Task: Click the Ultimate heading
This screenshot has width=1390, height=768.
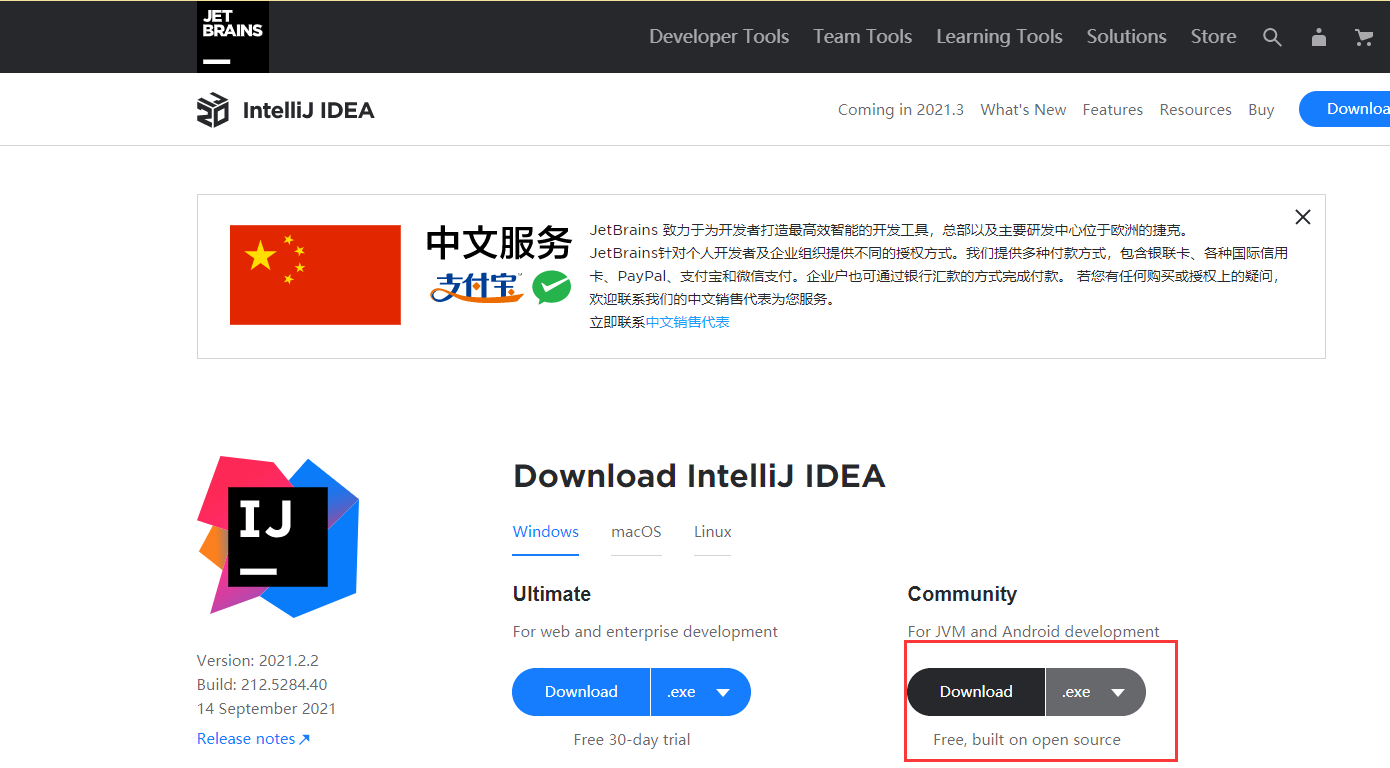Action: [552, 594]
